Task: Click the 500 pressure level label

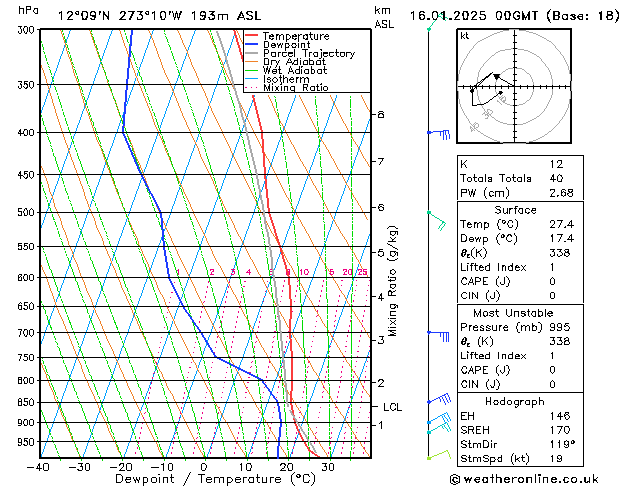Action: (28, 213)
